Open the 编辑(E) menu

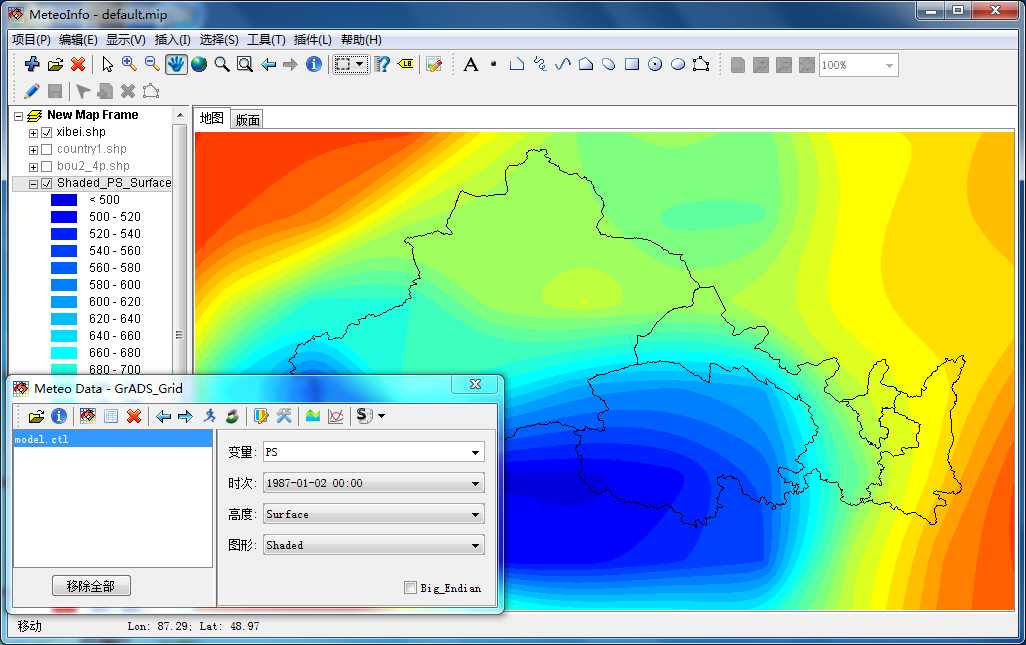click(78, 40)
